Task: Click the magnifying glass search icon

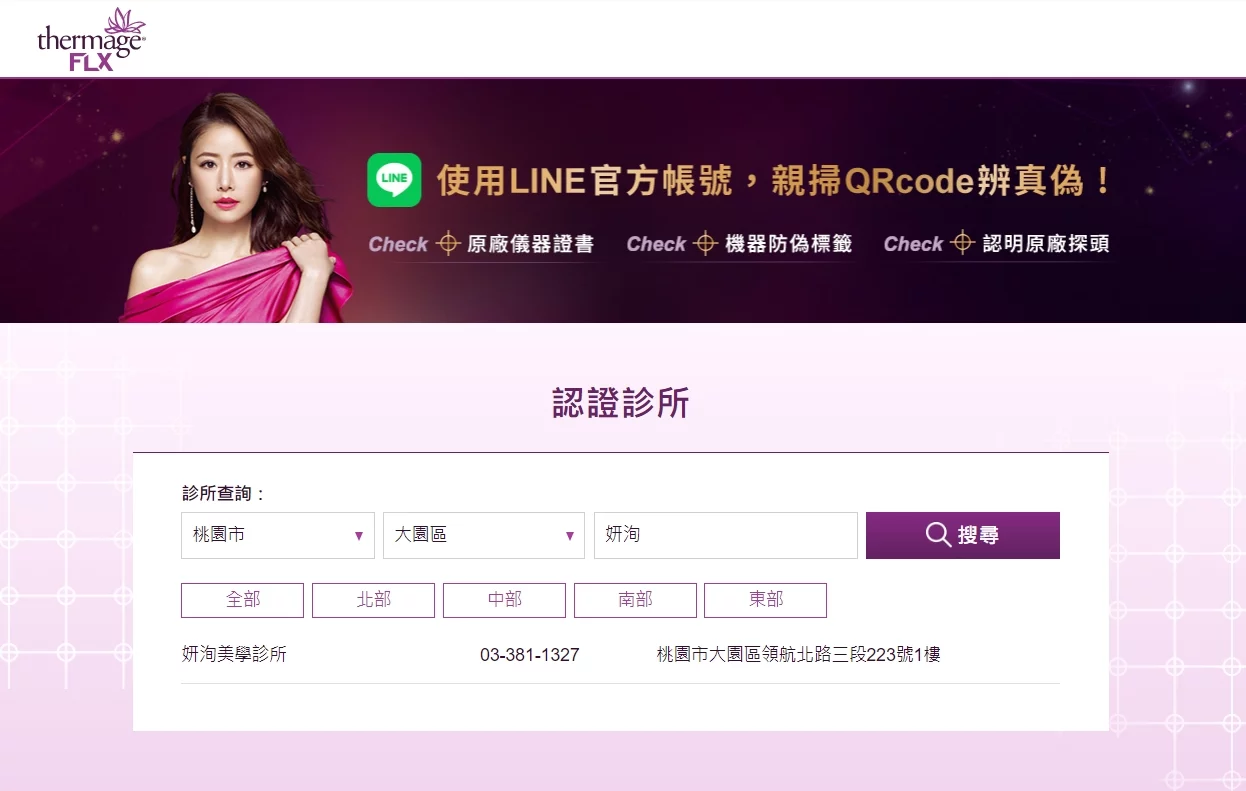Action: click(x=938, y=535)
